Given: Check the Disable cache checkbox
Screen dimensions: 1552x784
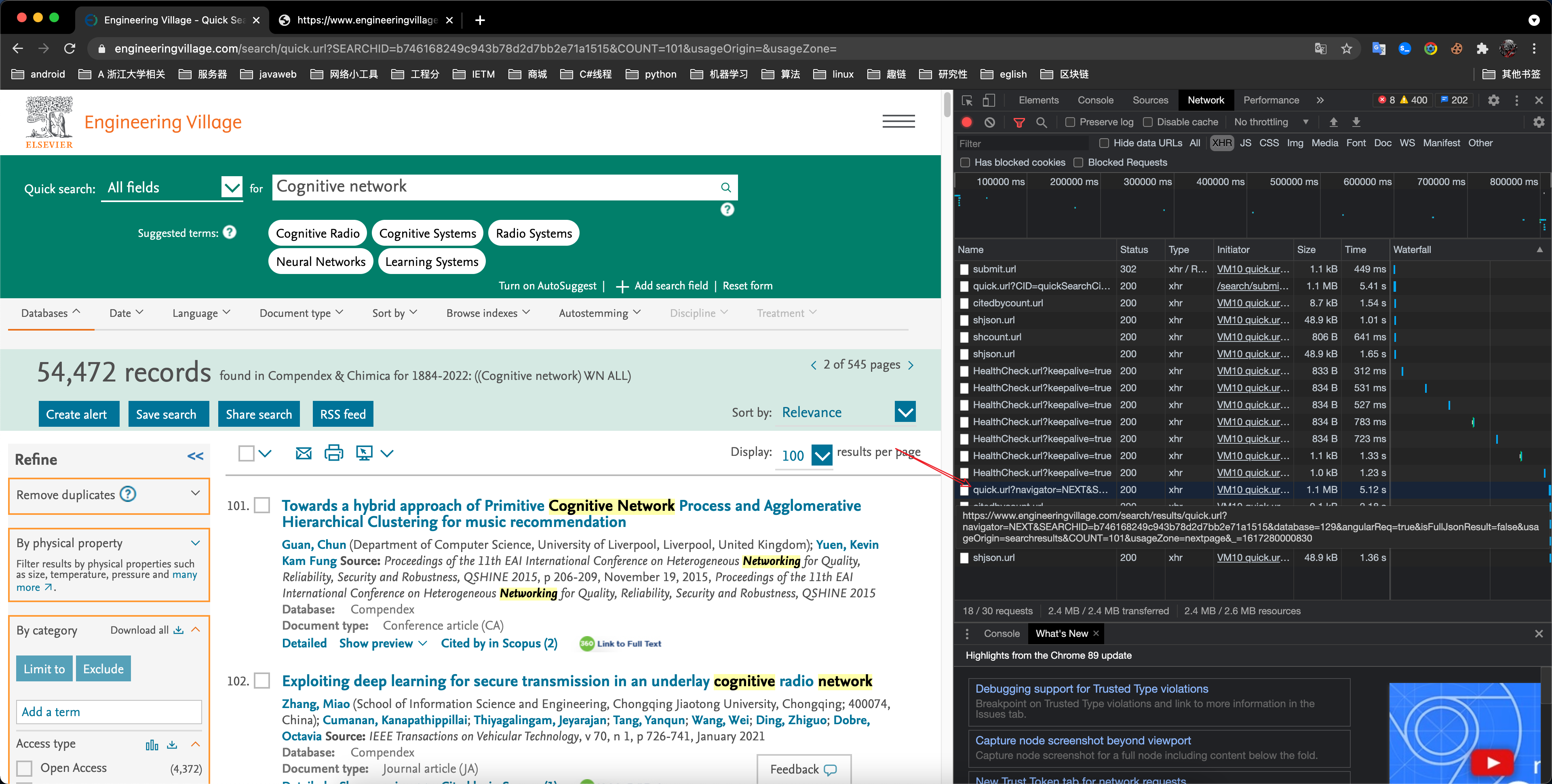Looking at the screenshot, I should [x=1148, y=122].
